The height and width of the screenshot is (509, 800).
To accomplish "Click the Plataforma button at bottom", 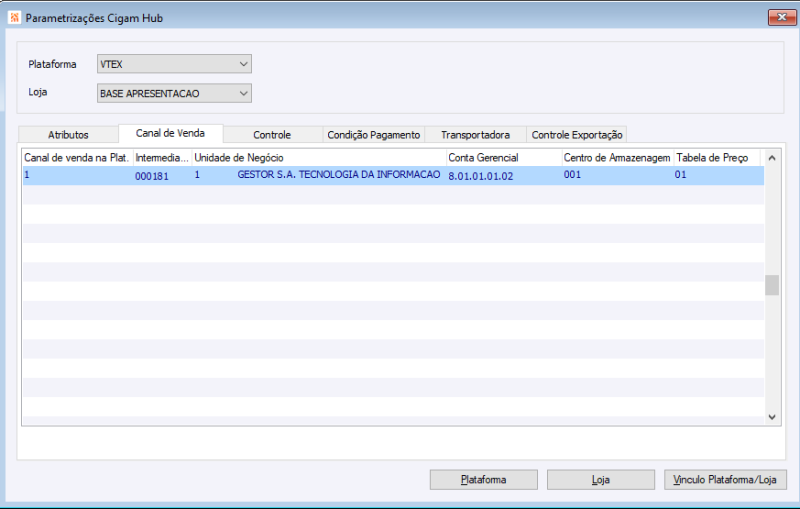I will [x=484, y=479].
